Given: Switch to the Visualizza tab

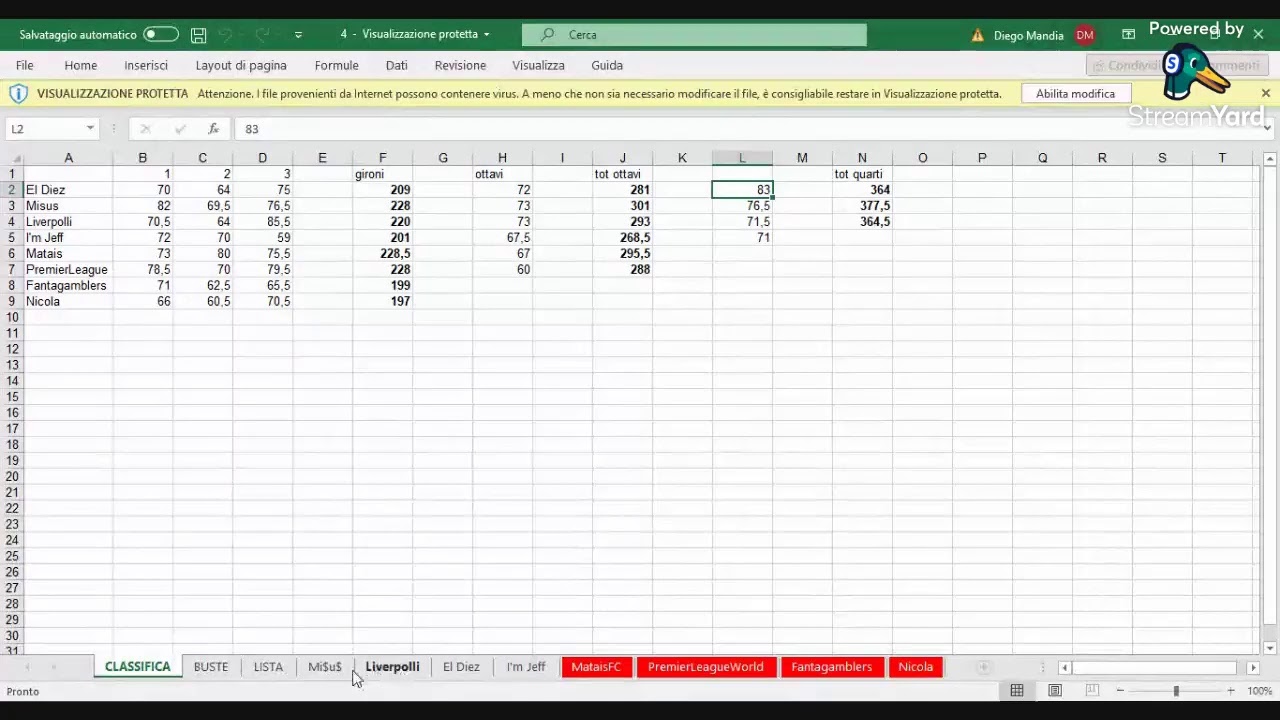Looking at the screenshot, I should 538,65.
